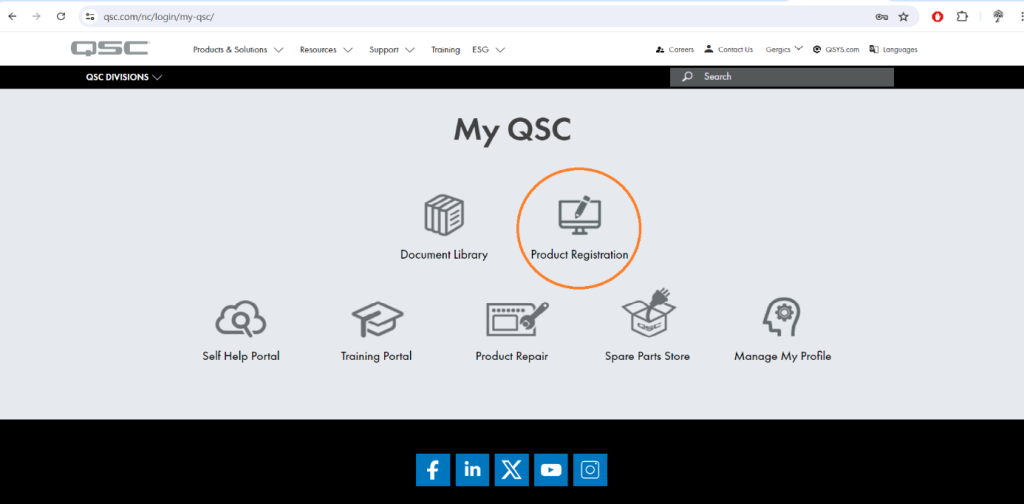The height and width of the screenshot is (504, 1024).
Task: Click into the site Search field
Action: [x=782, y=77]
